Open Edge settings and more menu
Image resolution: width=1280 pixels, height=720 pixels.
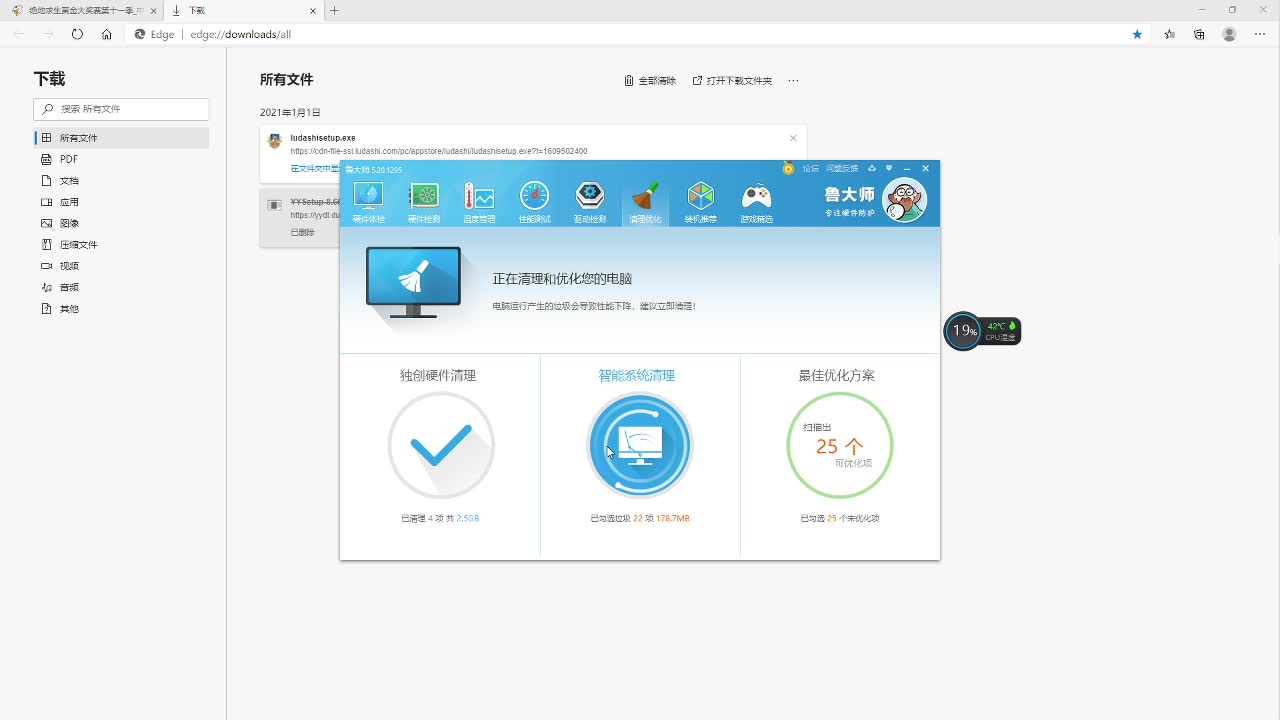click(1260, 34)
